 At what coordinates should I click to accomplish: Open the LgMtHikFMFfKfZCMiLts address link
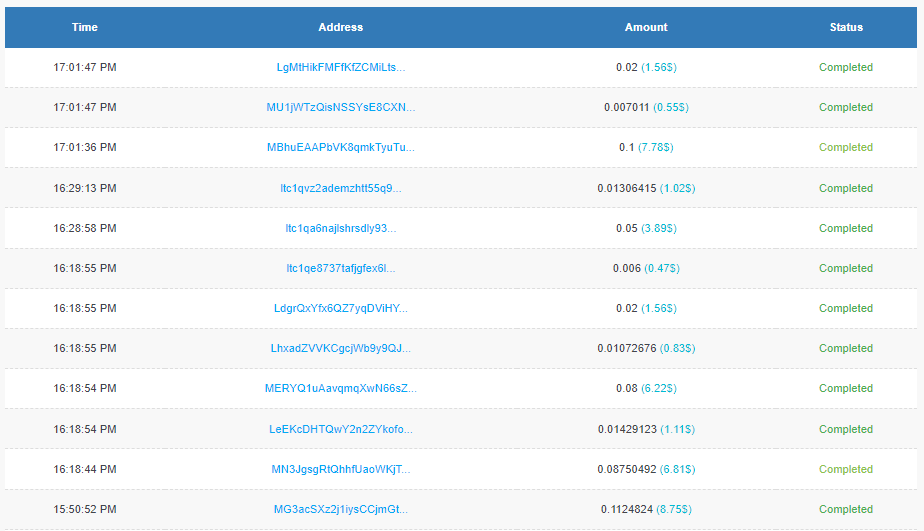tap(340, 68)
